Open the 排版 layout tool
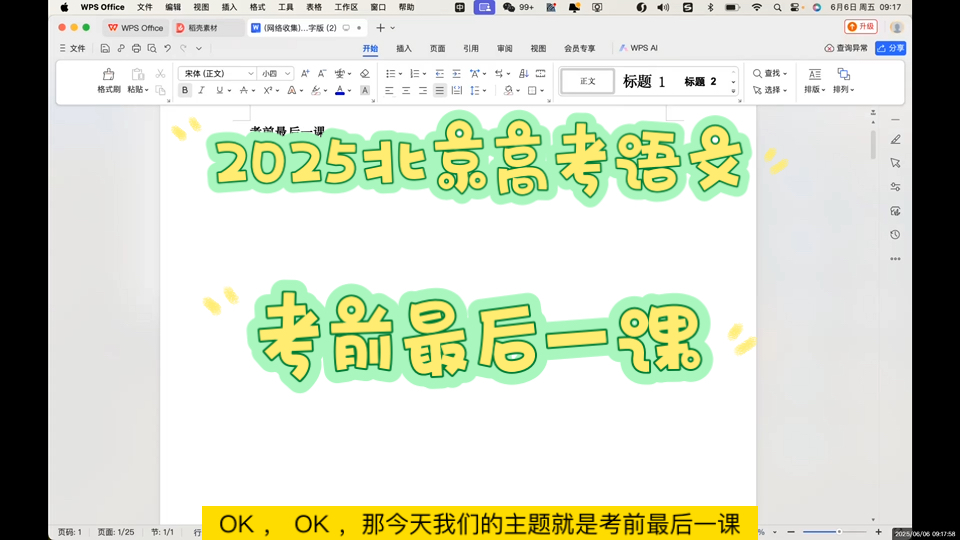The image size is (960, 540). pos(814,81)
